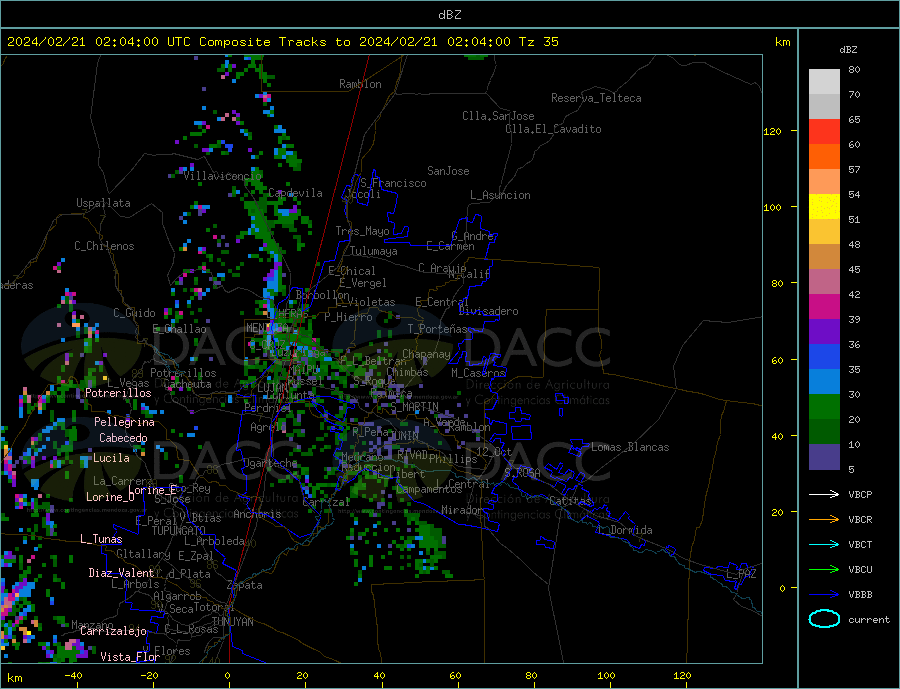Image resolution: width=900 pixels, height=689 pixels.
Task: Click the L_Dormida map label
Action: coord(625,530)
